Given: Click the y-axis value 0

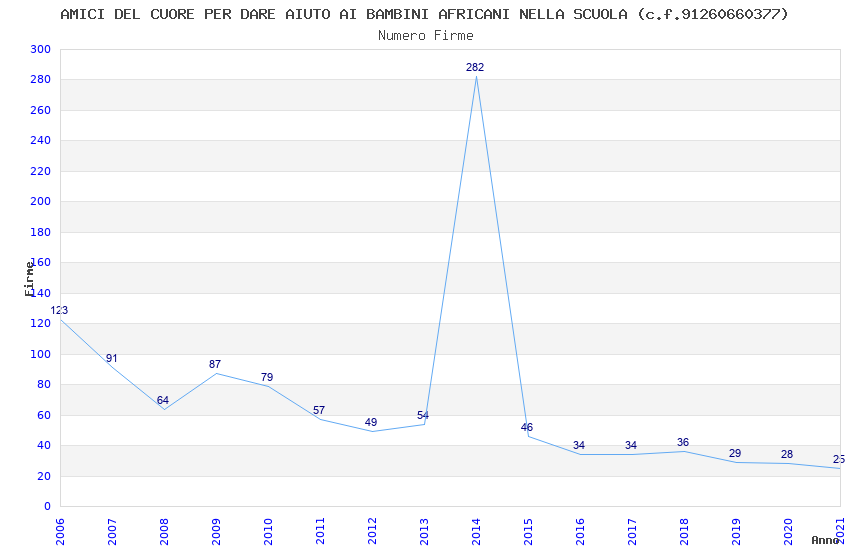Looking at the screenshot, I should pos(48,507).
